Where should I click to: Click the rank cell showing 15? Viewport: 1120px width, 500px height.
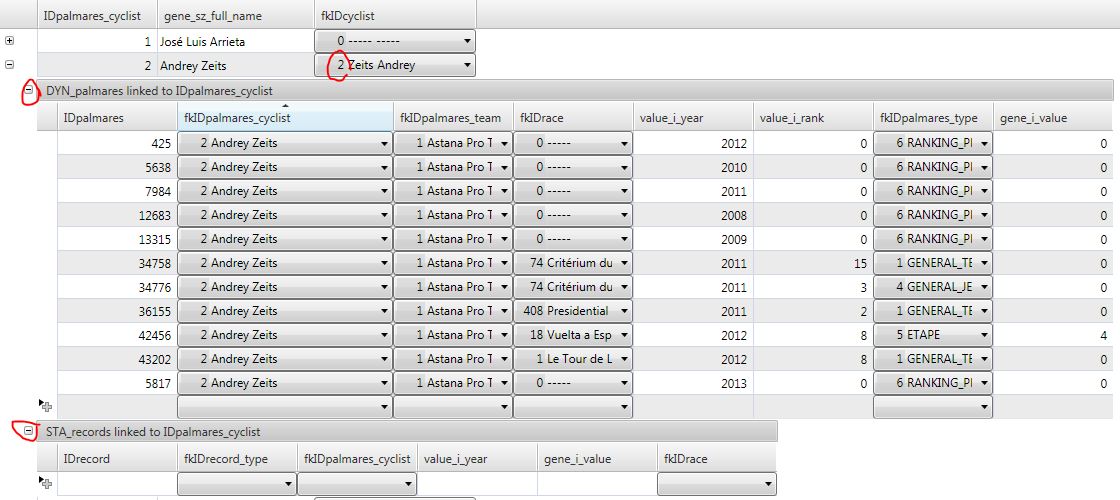point(812,263)
